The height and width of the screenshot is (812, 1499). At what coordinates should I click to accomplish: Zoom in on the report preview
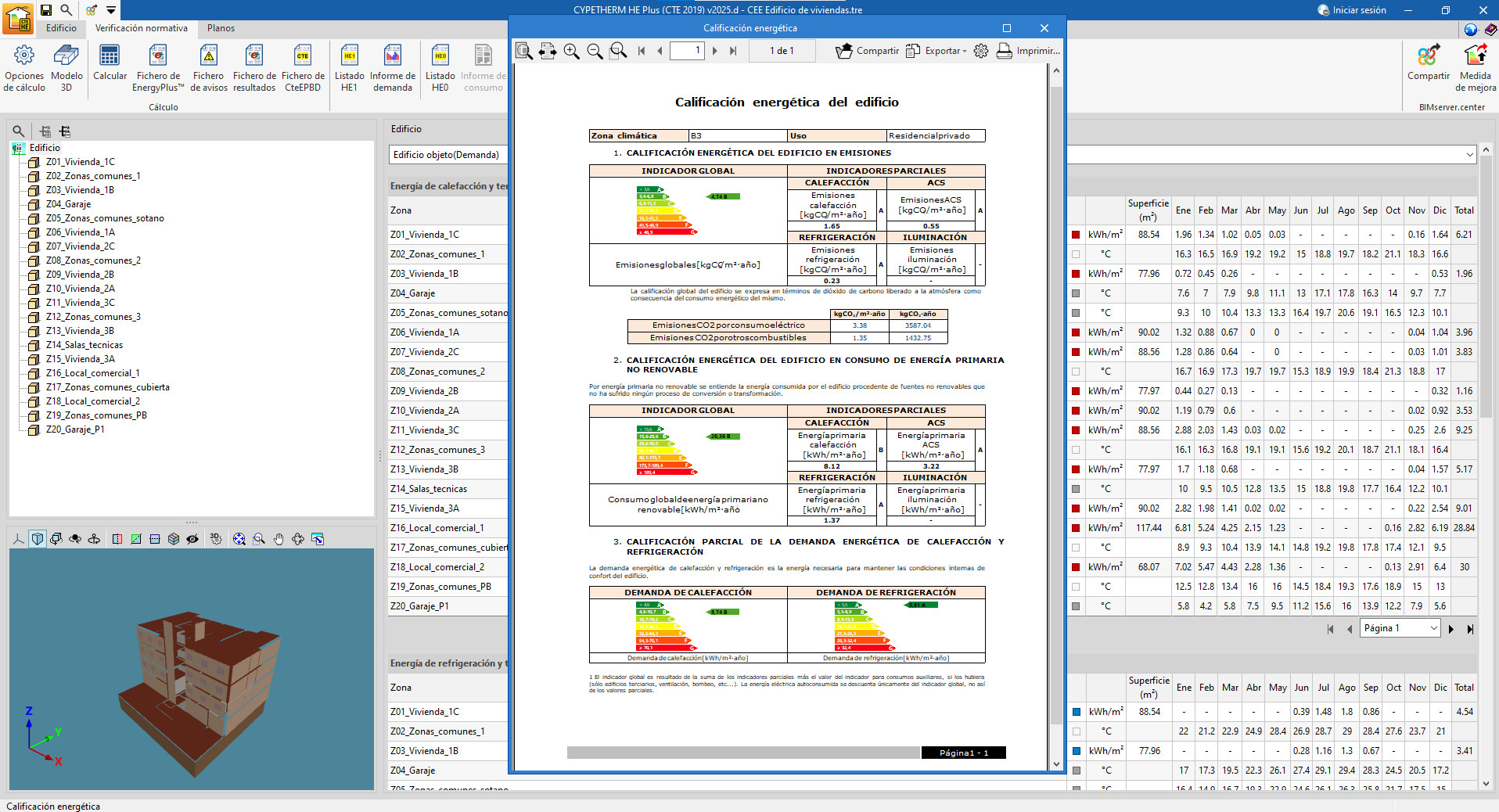click(x=572, y=51)
